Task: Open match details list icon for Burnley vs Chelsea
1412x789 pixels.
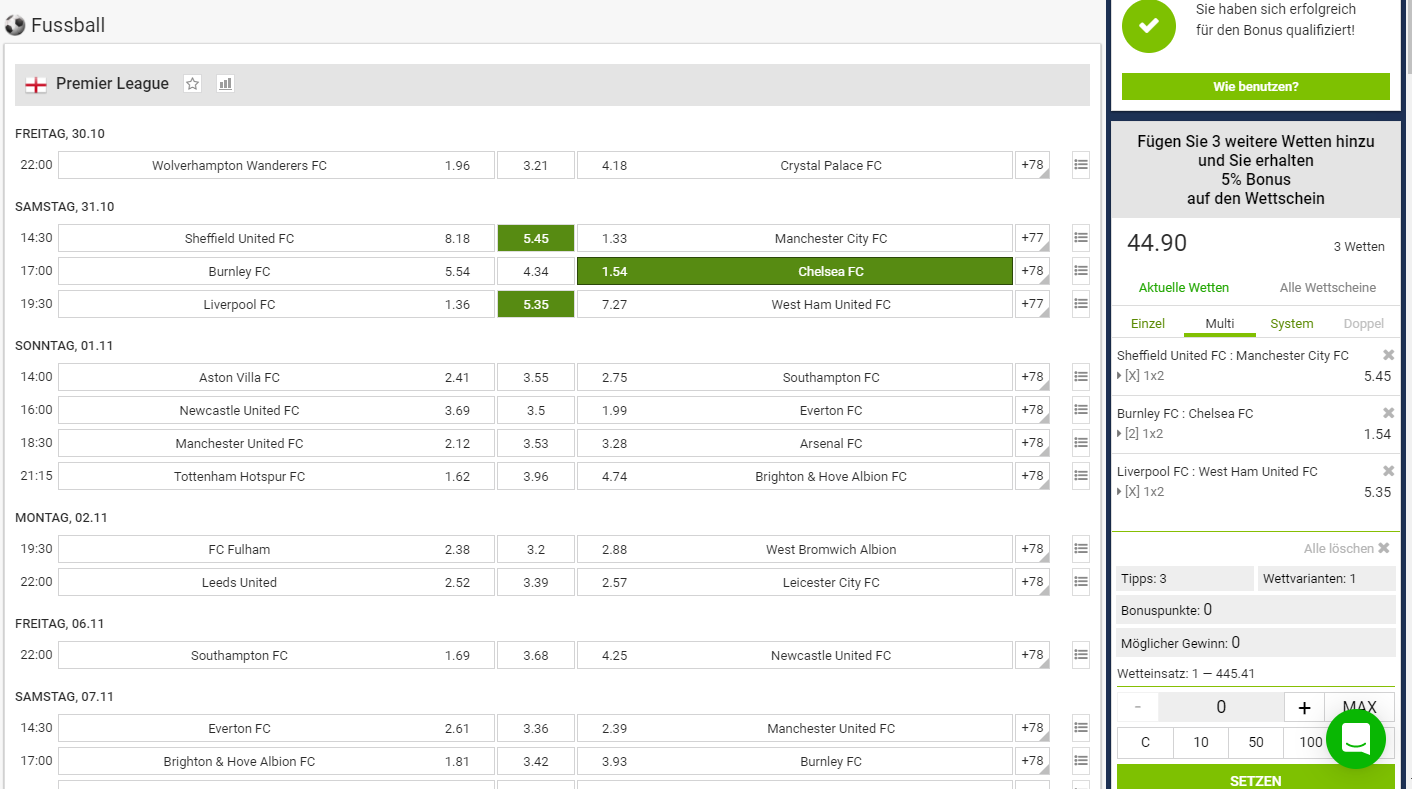Action: [x=1081, y=271]
